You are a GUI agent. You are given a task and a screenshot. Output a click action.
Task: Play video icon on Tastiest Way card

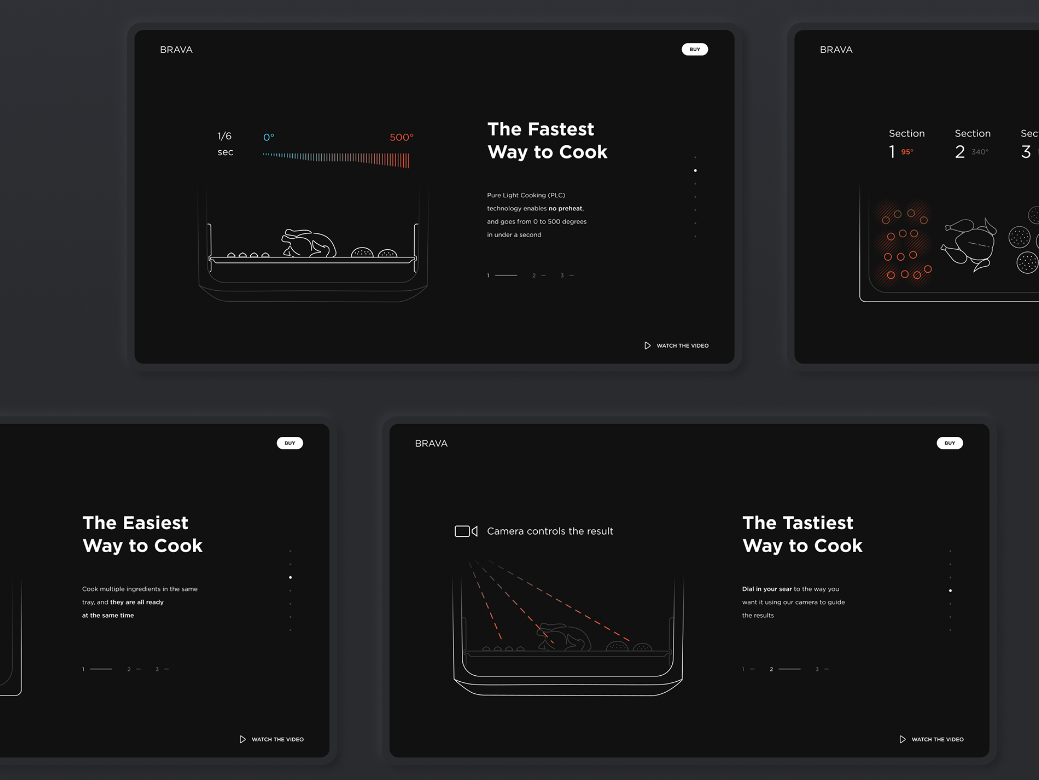pyautogui.click(x=902, y=739)
